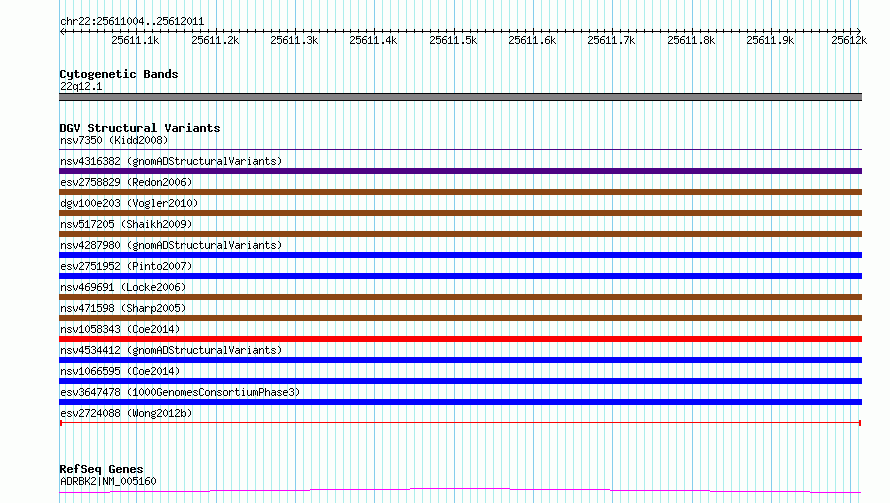The width and height of the screenshot is (890, 503).
Task: Open the nsv469691 (Locke2006) label
Action: 123,287
